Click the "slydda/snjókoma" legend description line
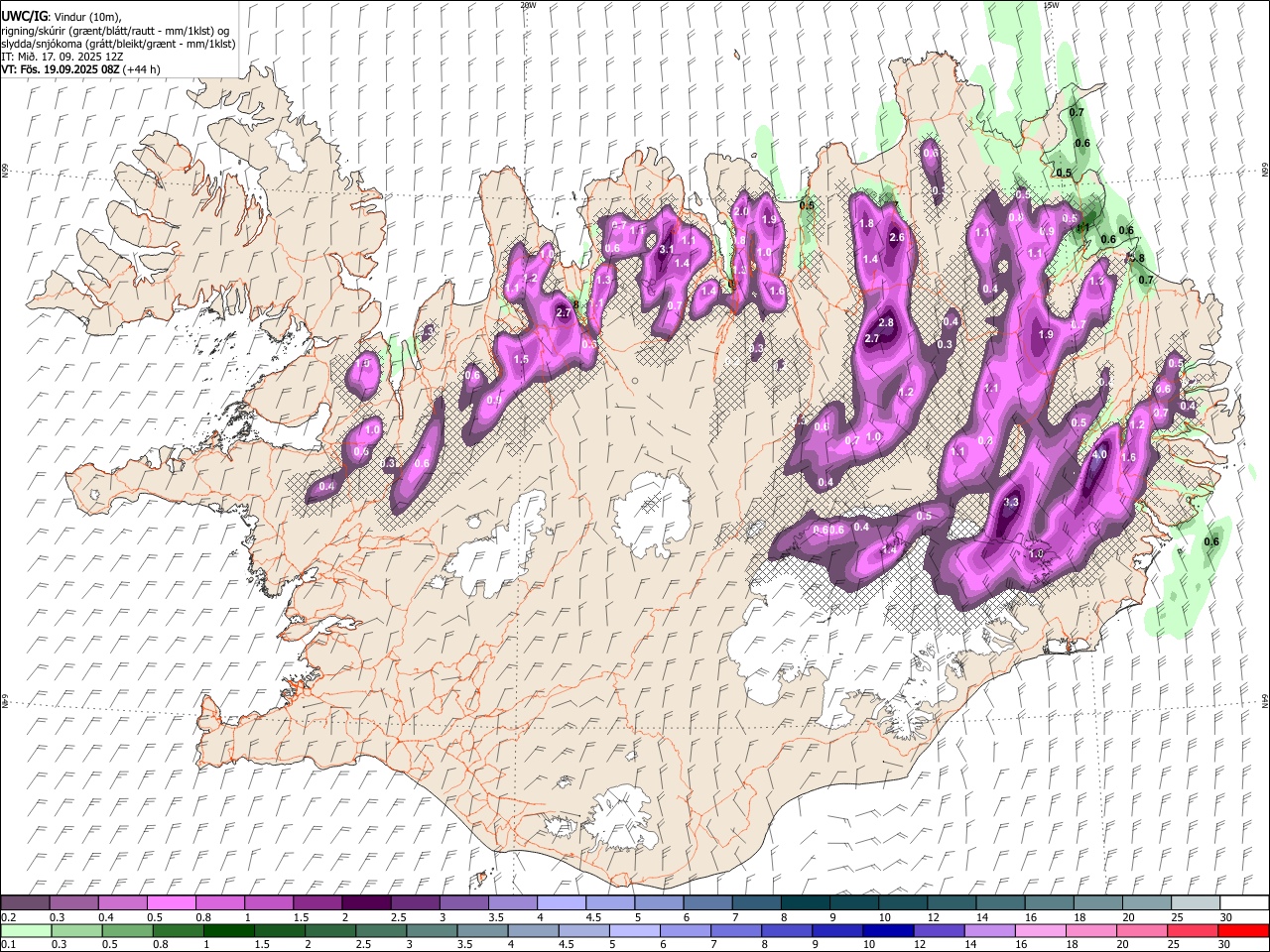The width and height of the screenshot is (1270, 952). coord(118,44)
